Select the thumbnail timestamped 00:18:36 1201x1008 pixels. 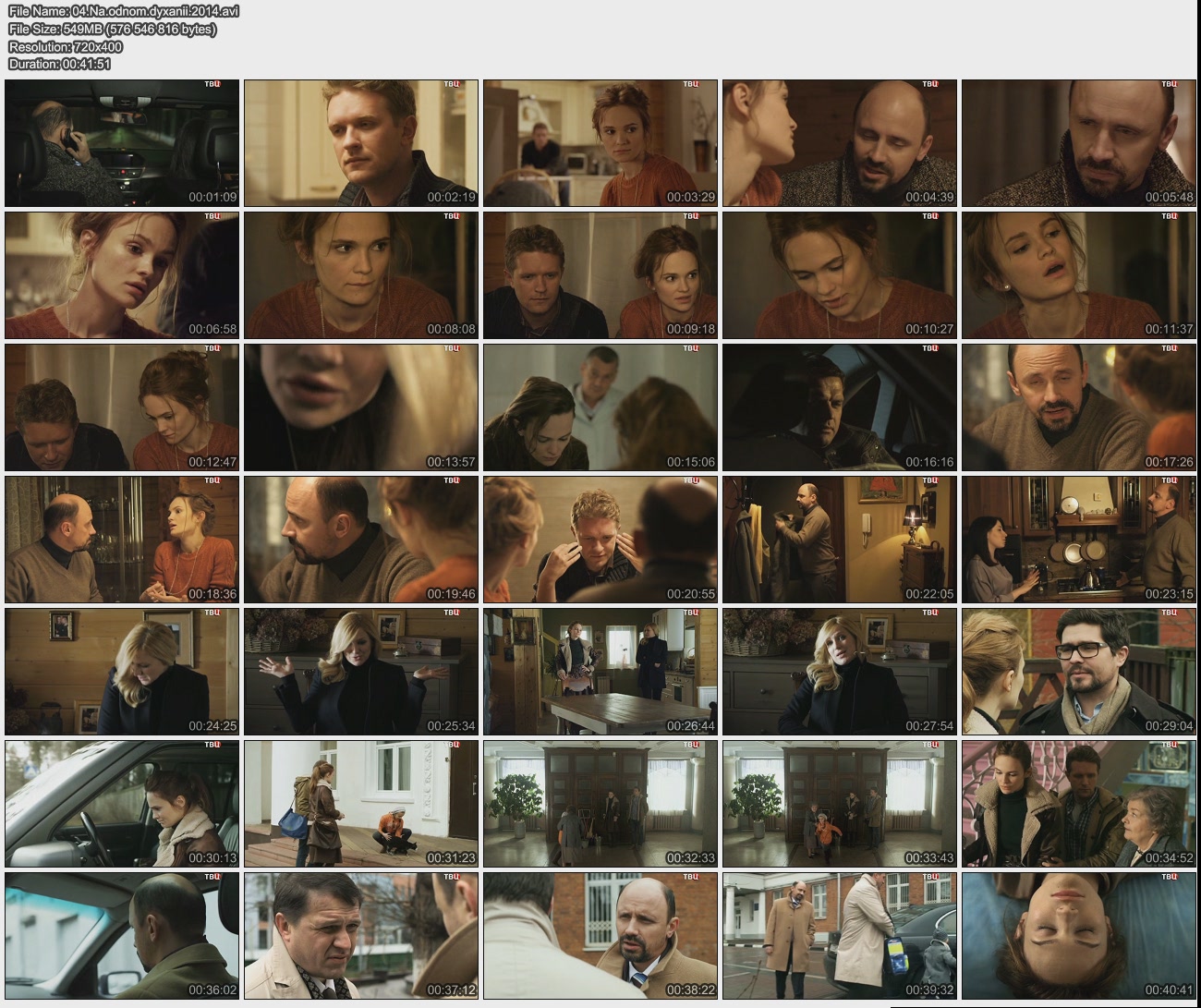[122, 540]
